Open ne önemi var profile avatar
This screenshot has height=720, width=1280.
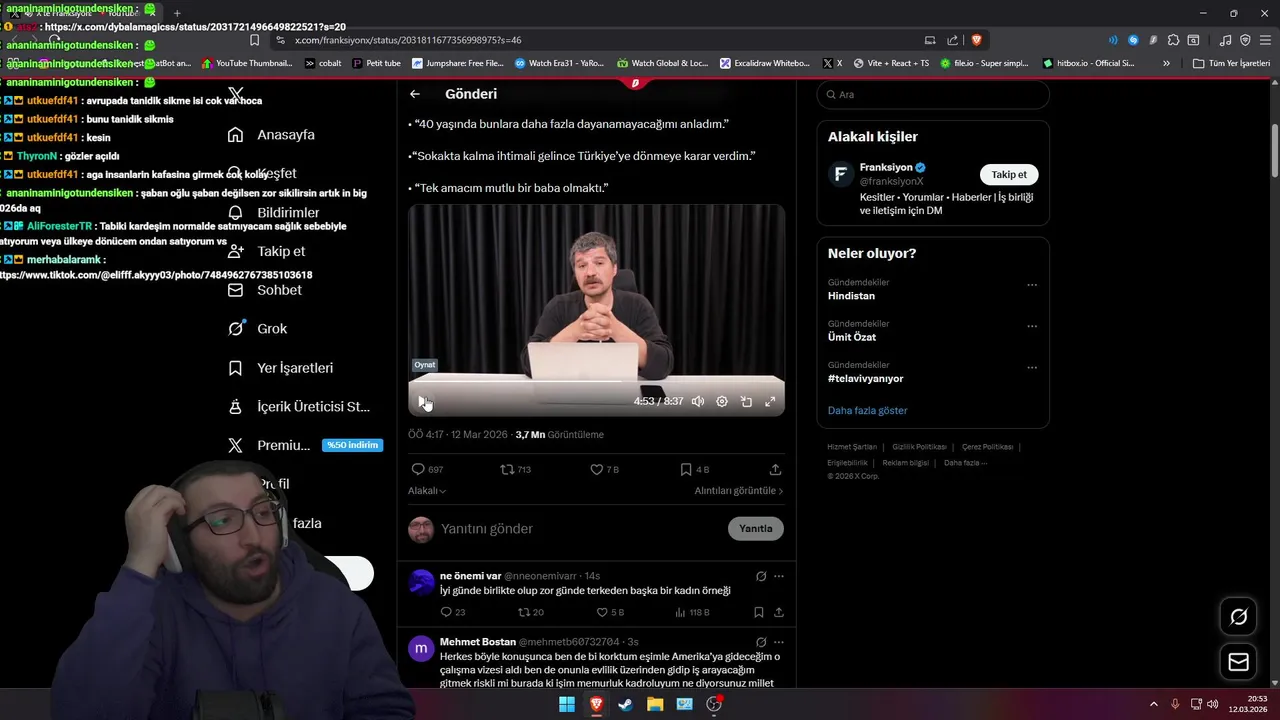(x=422, y=582)
